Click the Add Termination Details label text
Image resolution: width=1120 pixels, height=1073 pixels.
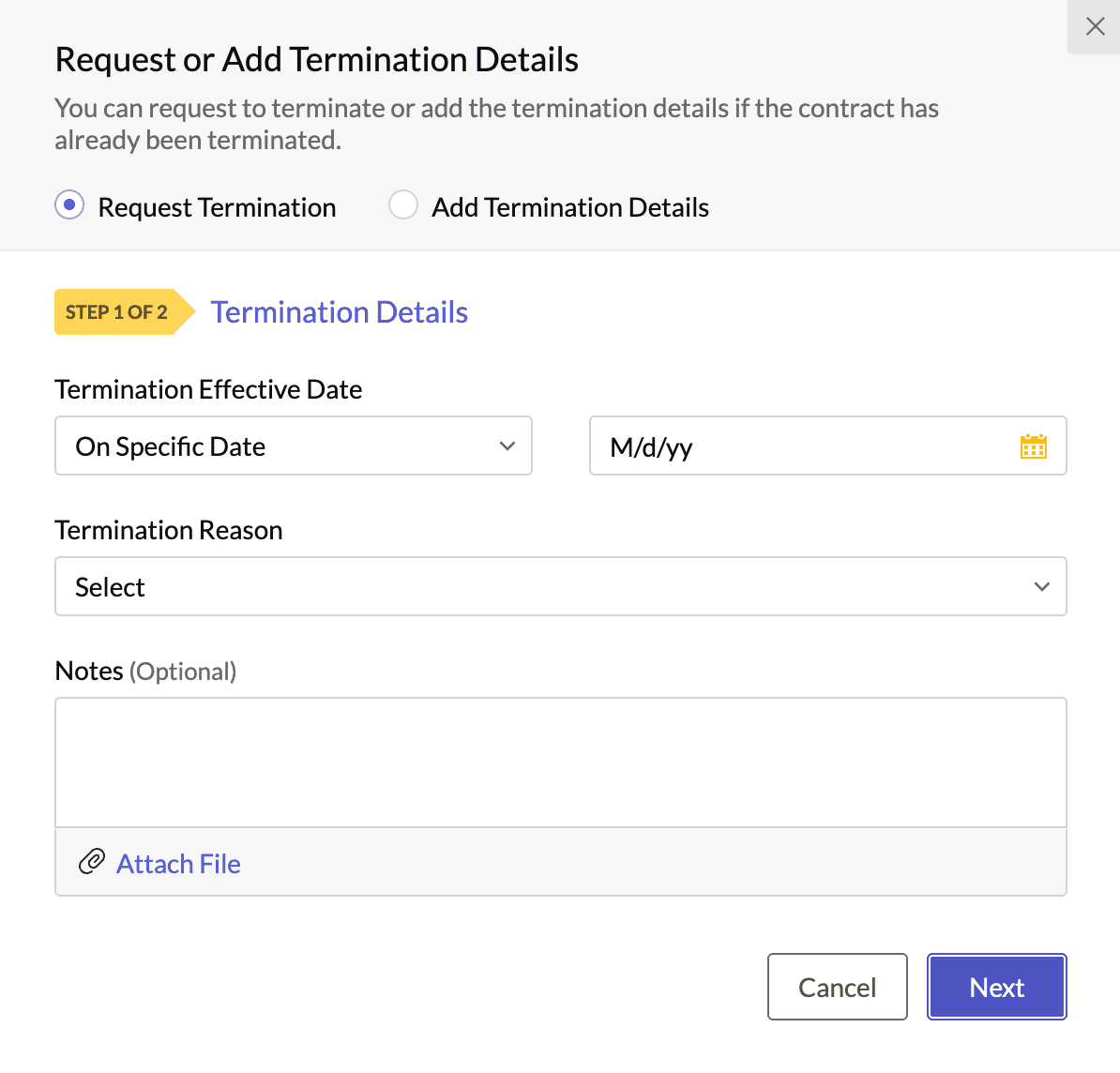[x=570, y=207]
